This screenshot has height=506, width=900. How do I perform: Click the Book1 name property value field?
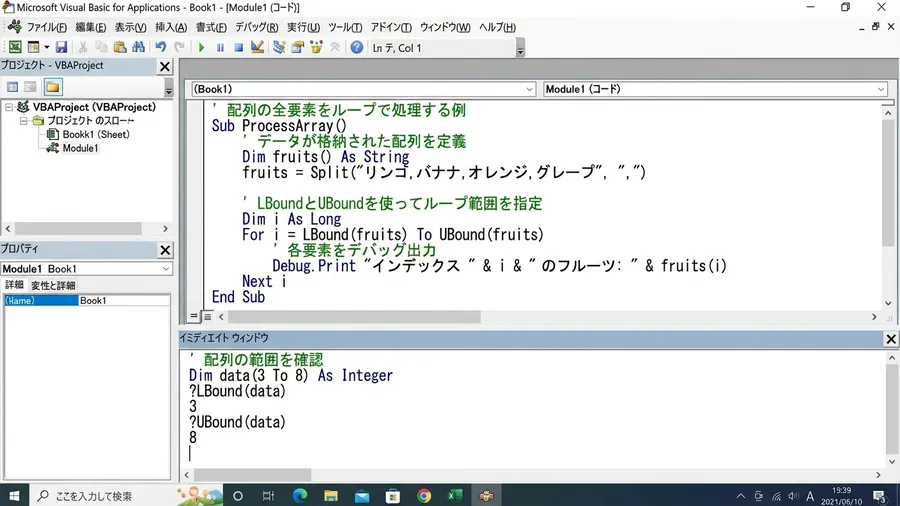click(123, 301)
